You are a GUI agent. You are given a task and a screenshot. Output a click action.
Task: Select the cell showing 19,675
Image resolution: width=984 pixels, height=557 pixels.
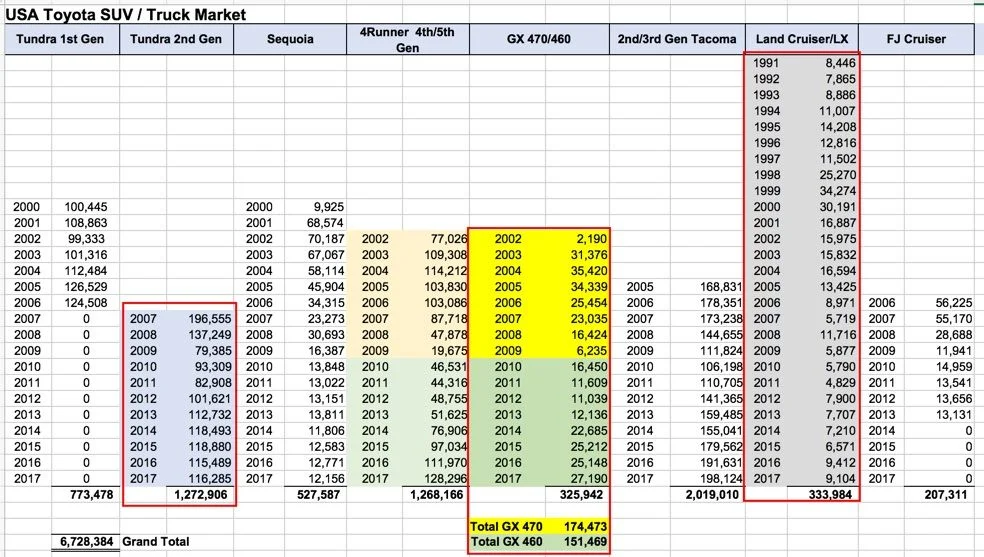click(x=449, y=351)
